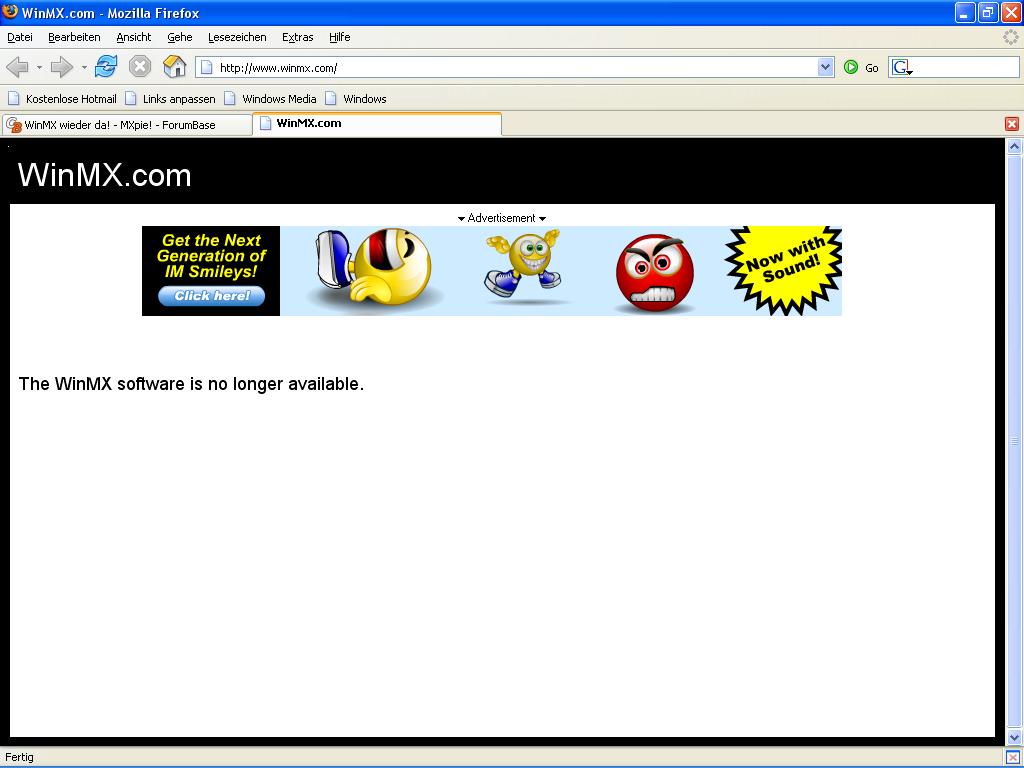Select the WinMX.com tab

pos(377,123)
